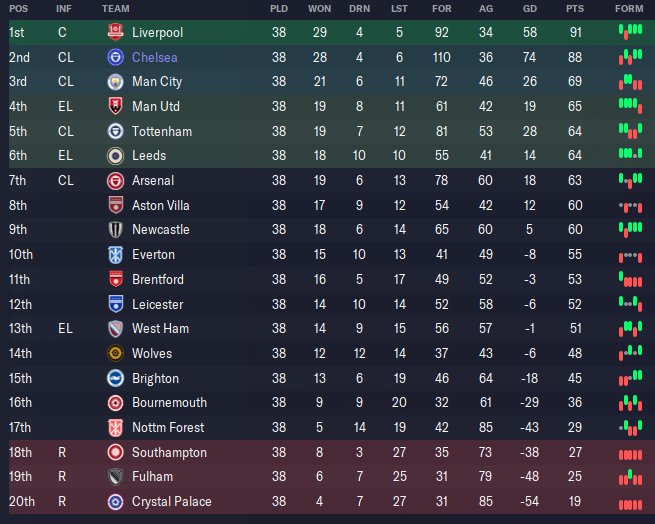Open the Man Utd team link
Viewport: 655px width, 524px height.
(156, 106)
